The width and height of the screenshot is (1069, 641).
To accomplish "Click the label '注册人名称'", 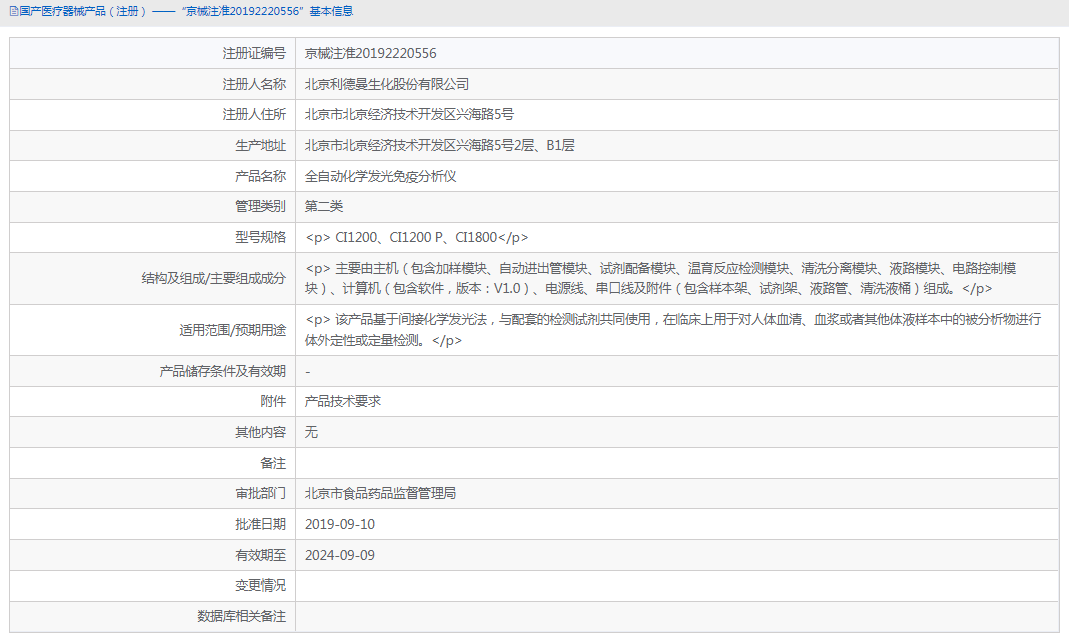I will tap(254, 84).
